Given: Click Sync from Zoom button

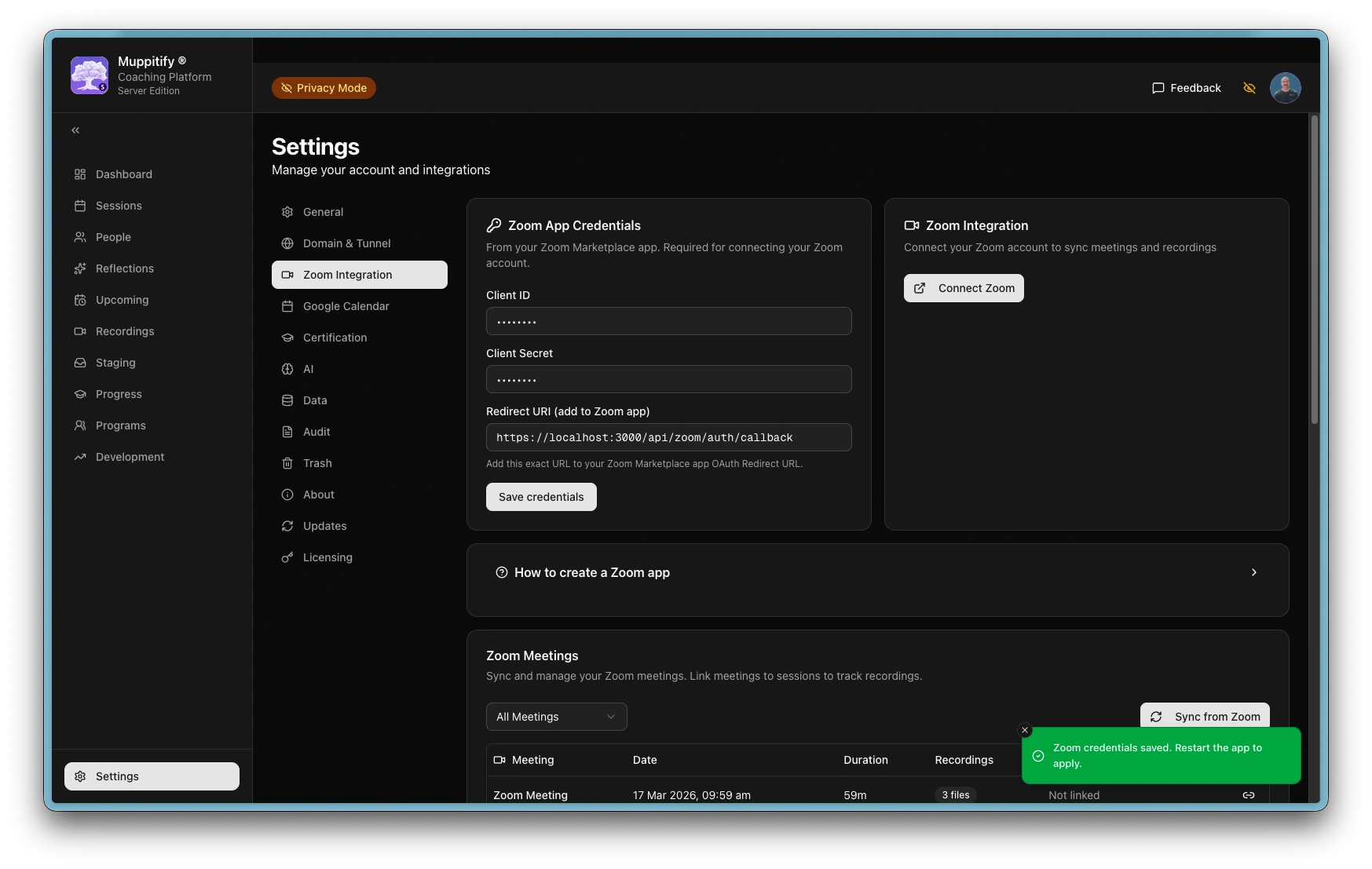Looking at the screenshot, I should click(1204, 715).
